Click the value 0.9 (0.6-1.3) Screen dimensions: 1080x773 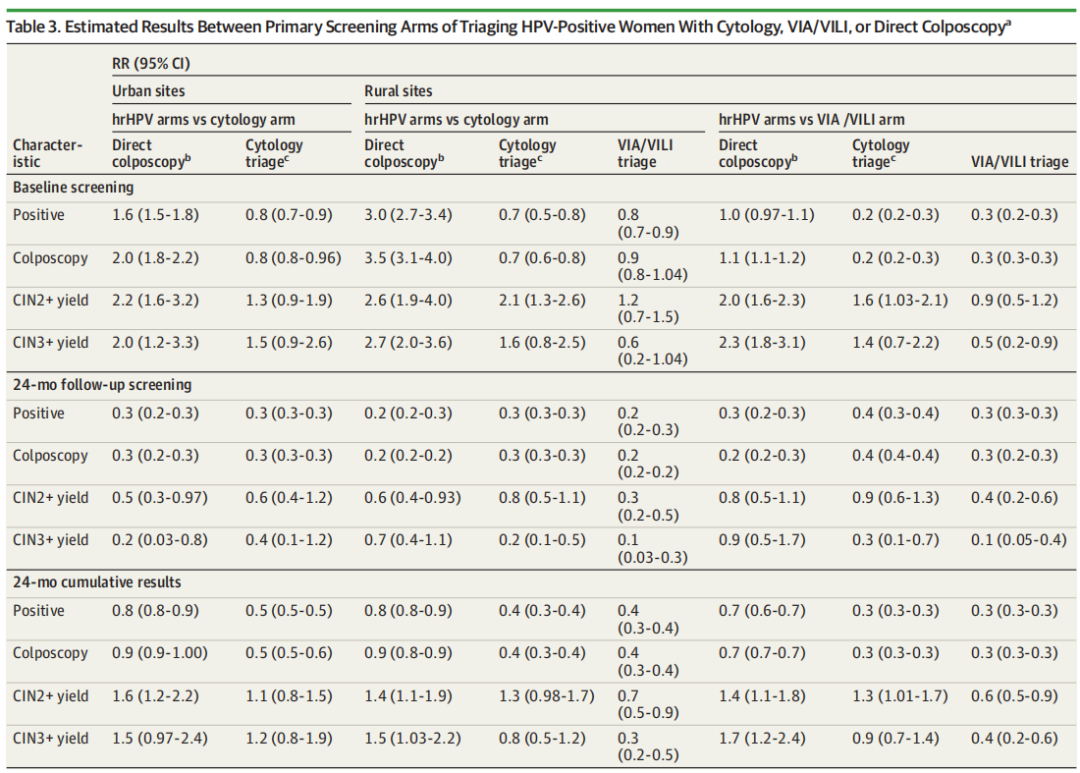895,497
